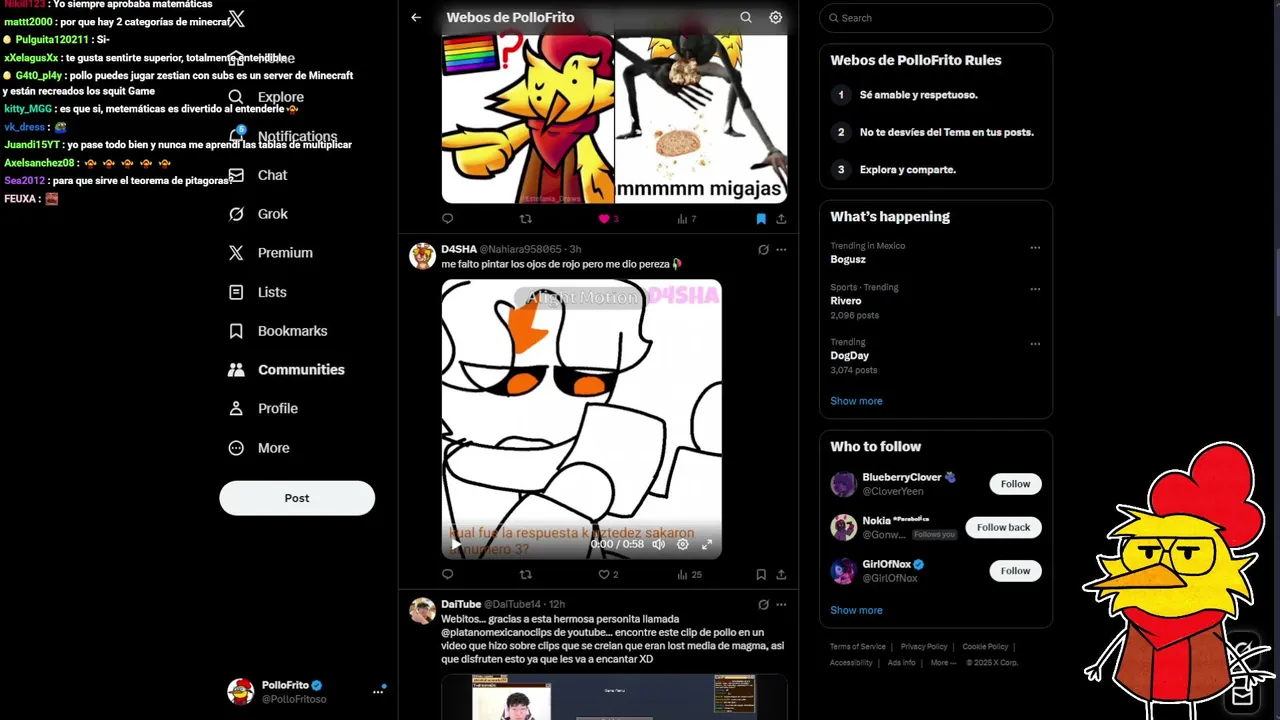Image resolution: width=1280 pixels, height=720 pixels.
Task: Reply to the D4SHA post
Action: coord(447,574)
